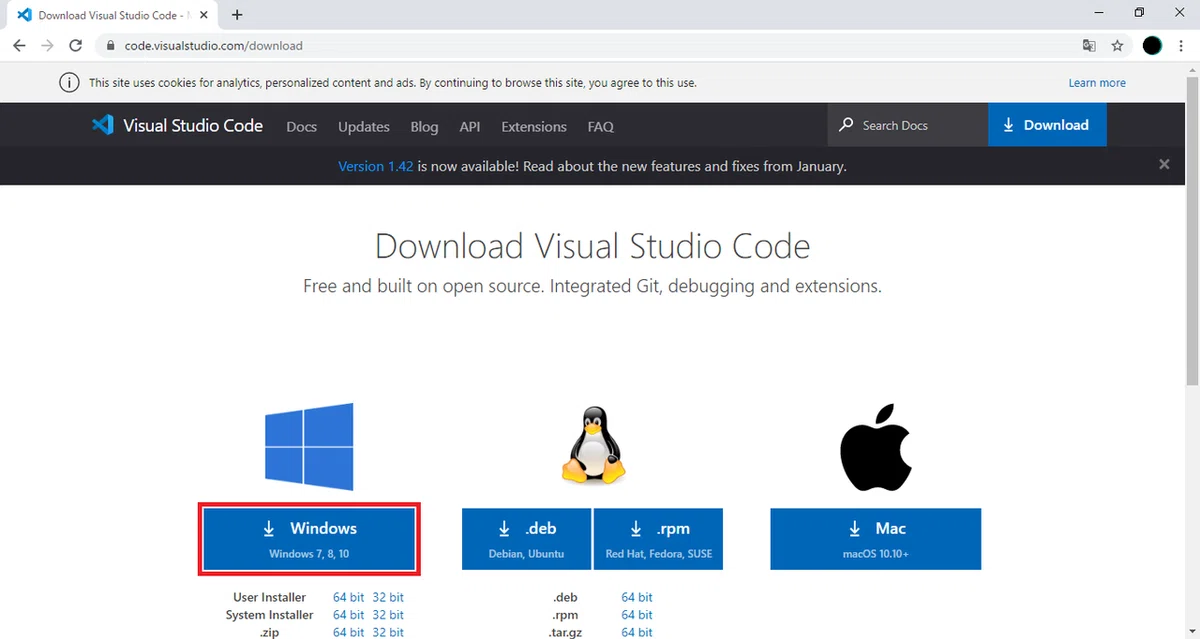The height and width of the screenshot is (639, 1200).
Task: Open the Learn more cookie link
Action: [x=1097, y=83]
